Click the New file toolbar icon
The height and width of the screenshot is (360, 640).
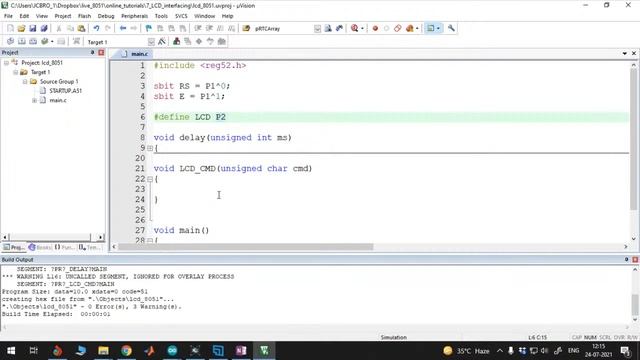[x=10, y=28]
